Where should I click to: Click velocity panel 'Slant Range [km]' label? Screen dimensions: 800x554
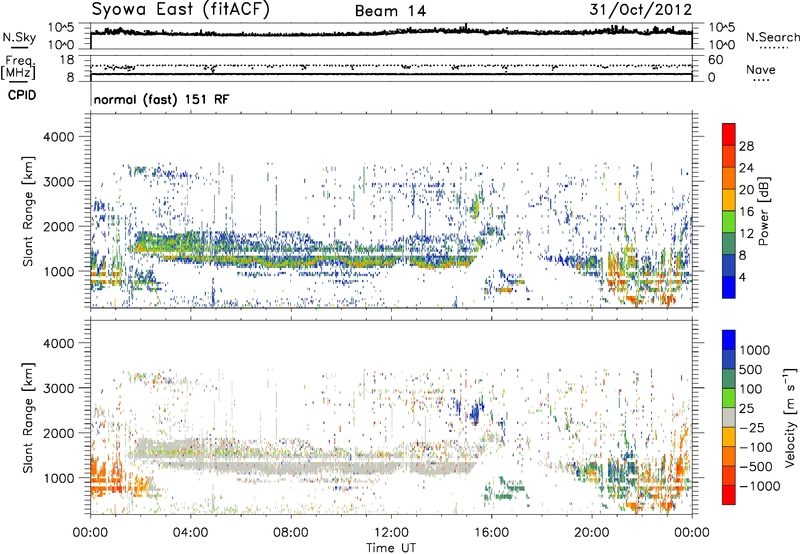pos(28,417)
